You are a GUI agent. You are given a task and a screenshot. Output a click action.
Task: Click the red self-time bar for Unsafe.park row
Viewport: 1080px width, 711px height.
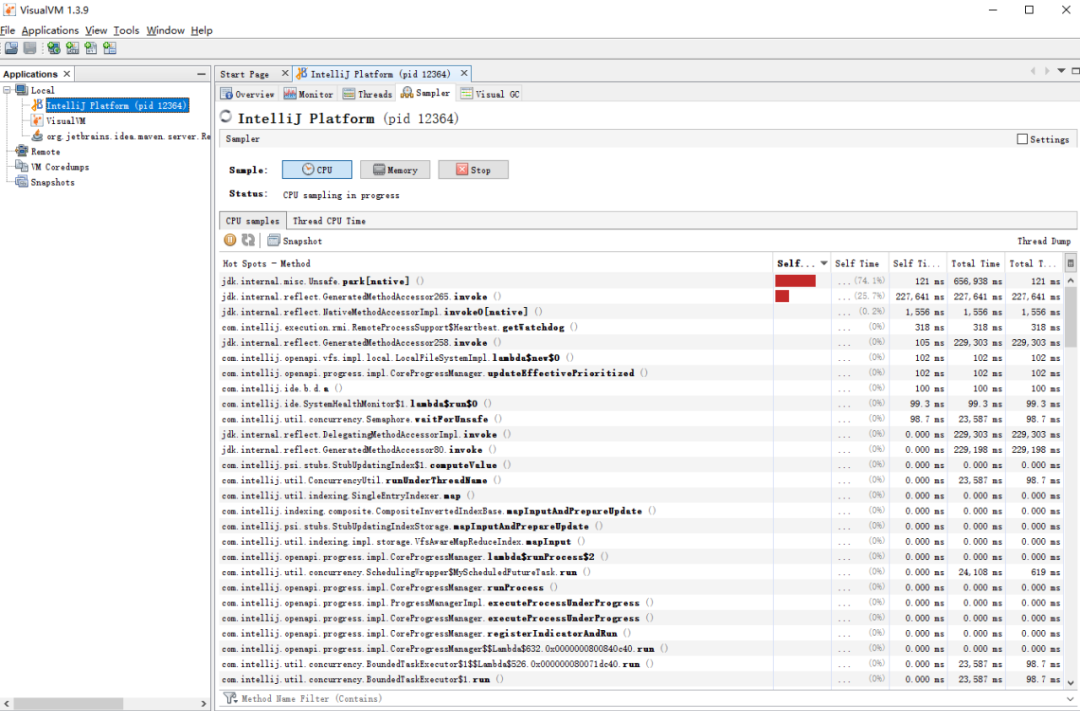pos(795,281)
